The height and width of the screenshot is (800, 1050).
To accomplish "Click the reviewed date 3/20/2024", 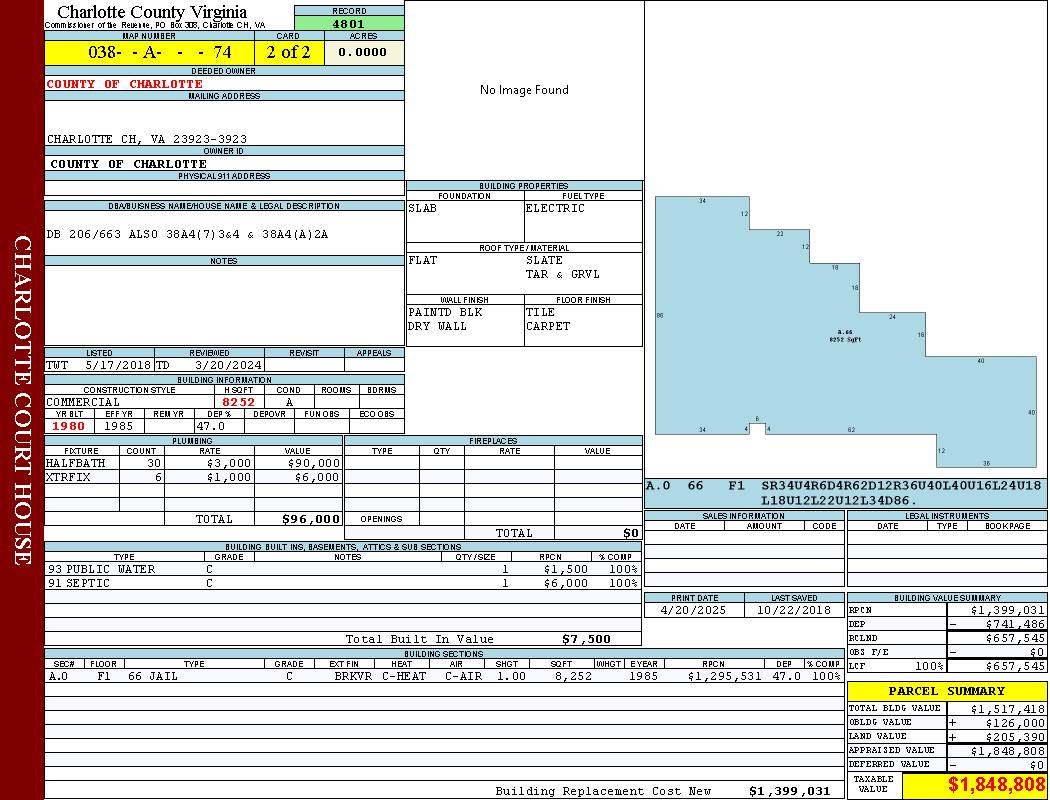I will (228, 366).
